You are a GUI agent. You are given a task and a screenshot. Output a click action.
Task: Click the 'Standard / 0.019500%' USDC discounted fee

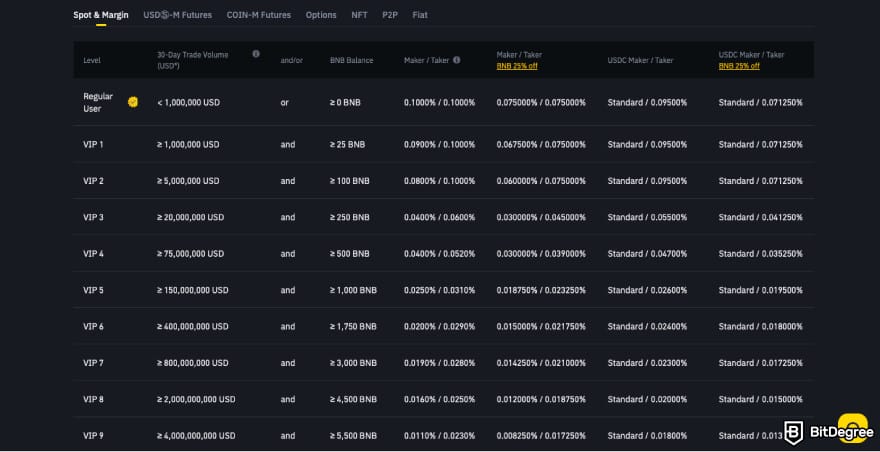click(760, 290)
